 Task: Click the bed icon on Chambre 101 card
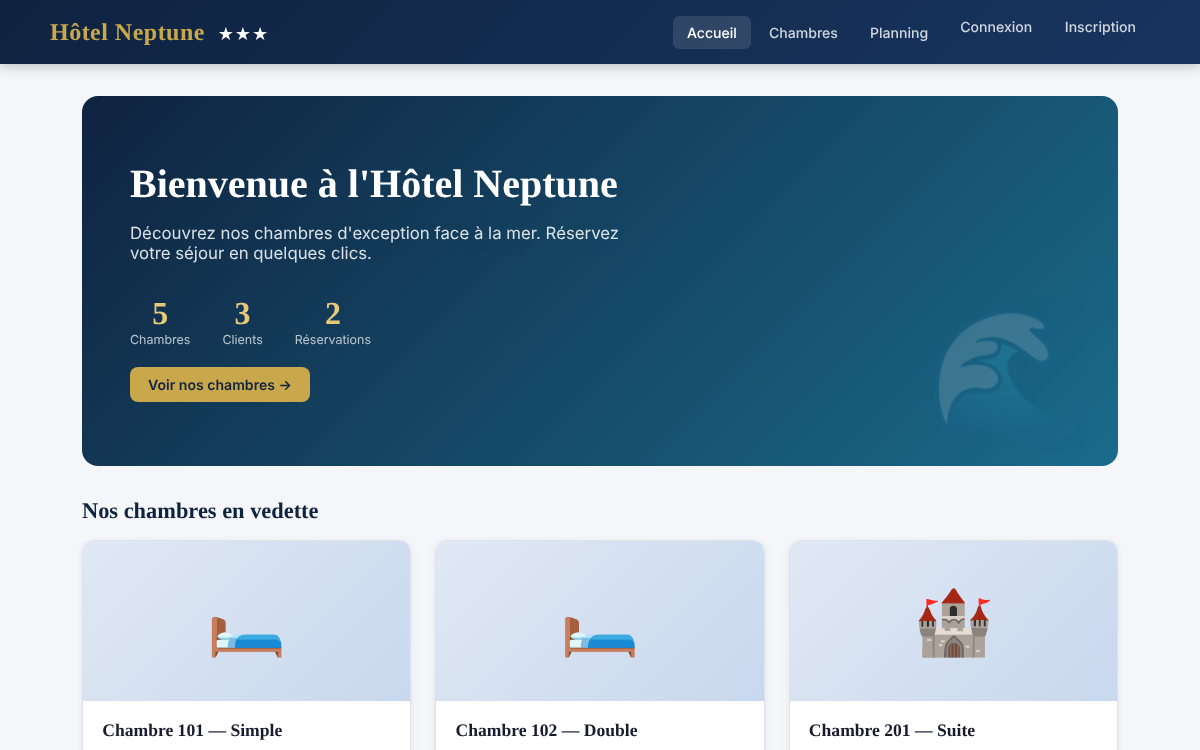pos(246,635)
